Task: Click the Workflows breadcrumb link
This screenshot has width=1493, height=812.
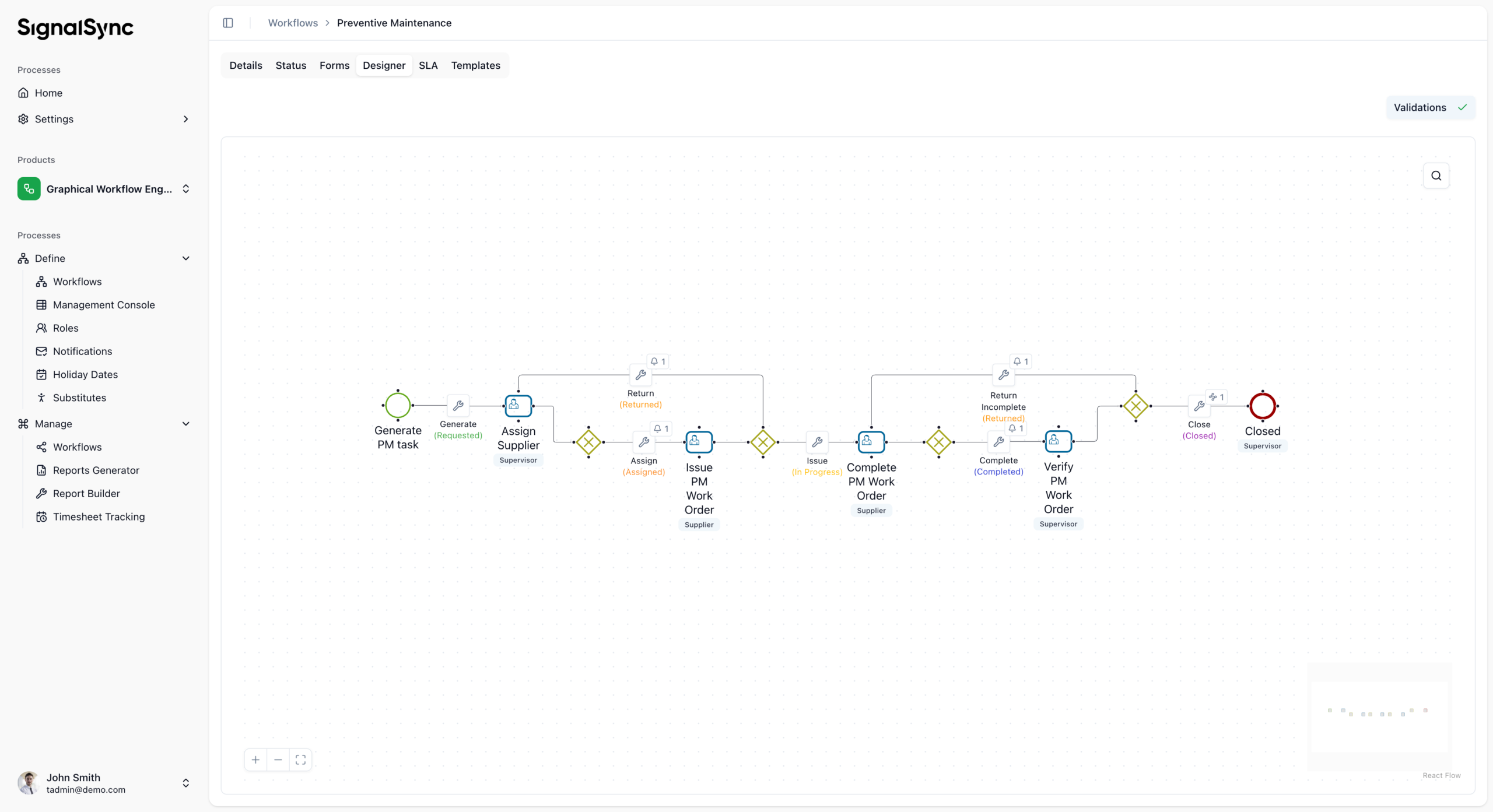Action: click(293, 23)
